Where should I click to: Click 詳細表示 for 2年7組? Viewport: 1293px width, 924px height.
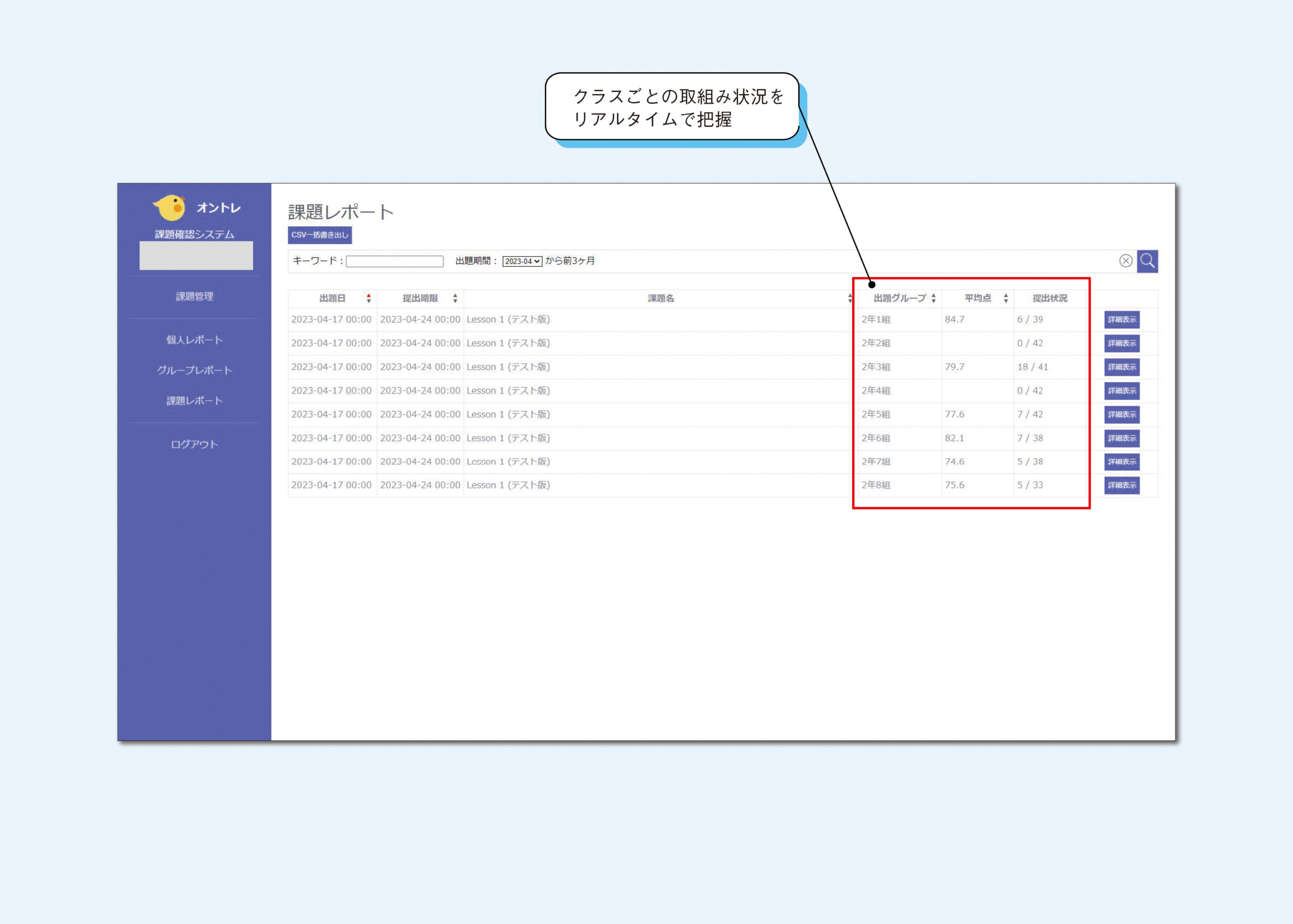pos(1122,461)
